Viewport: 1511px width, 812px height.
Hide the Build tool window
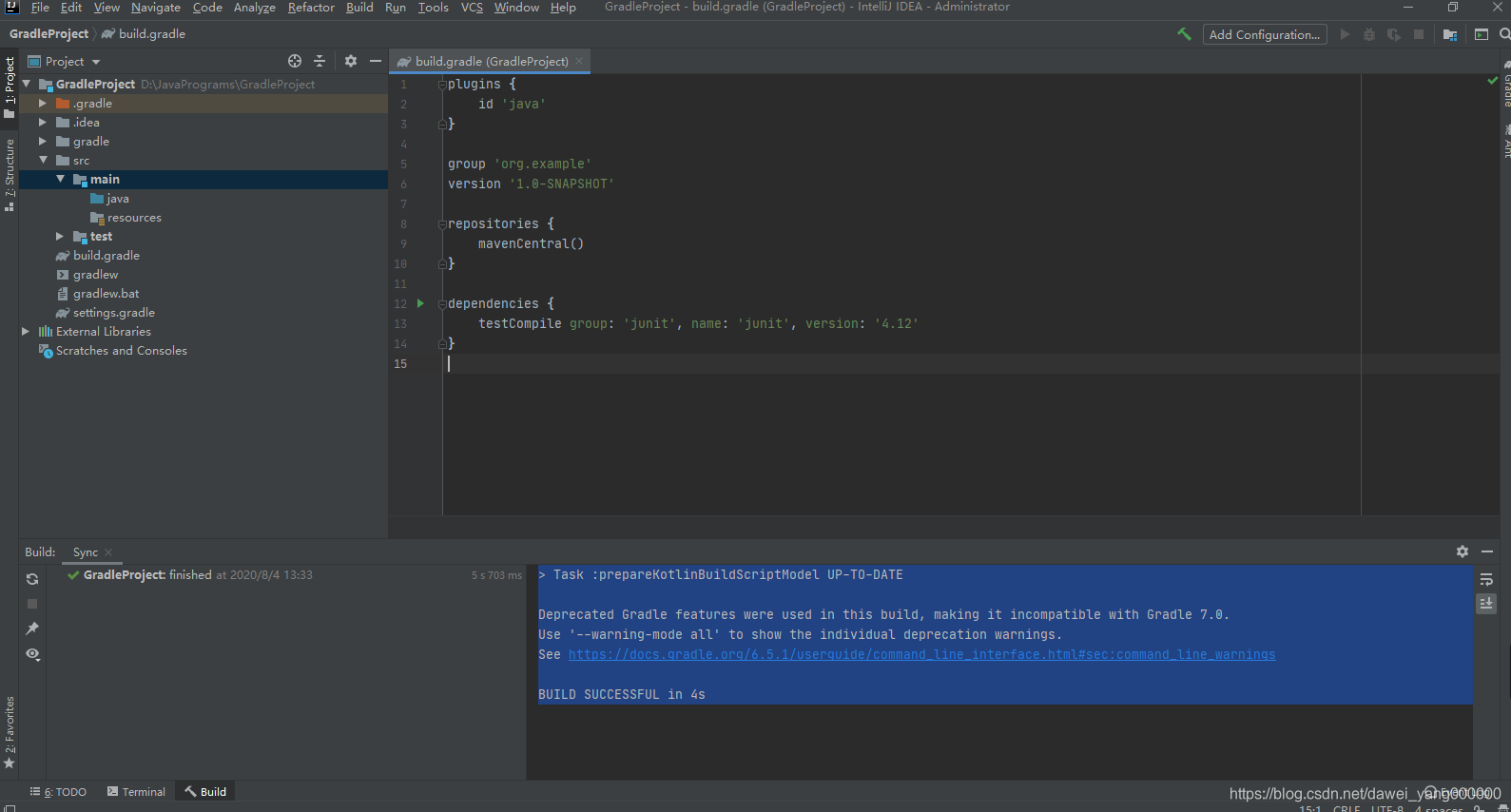point(1487,551)
